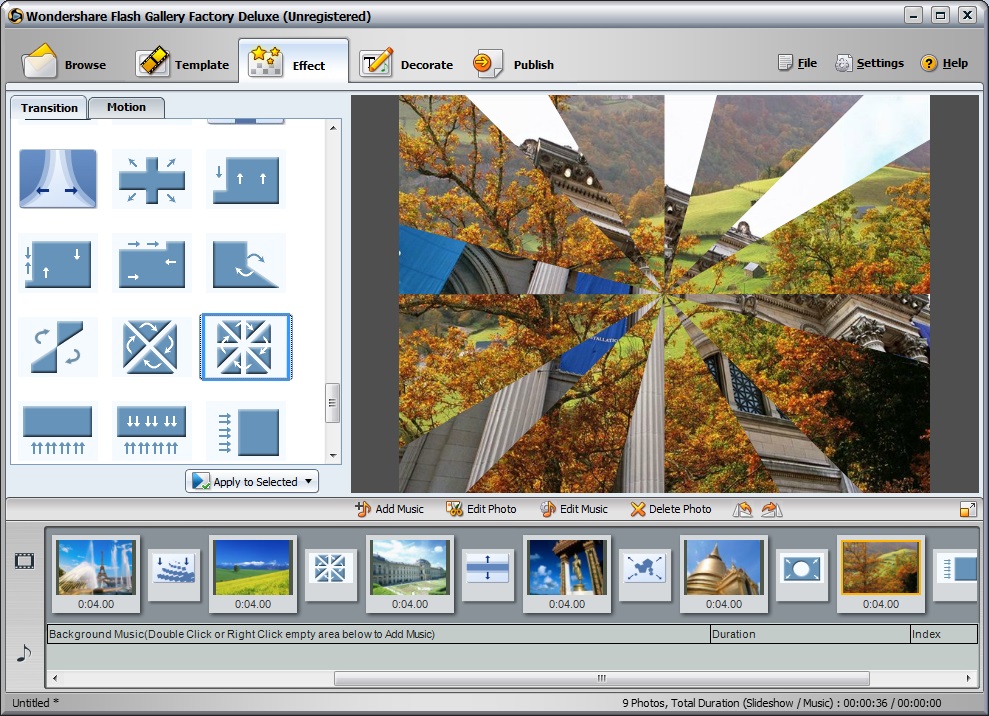Rotate the photo clockwise

point(769,509)
